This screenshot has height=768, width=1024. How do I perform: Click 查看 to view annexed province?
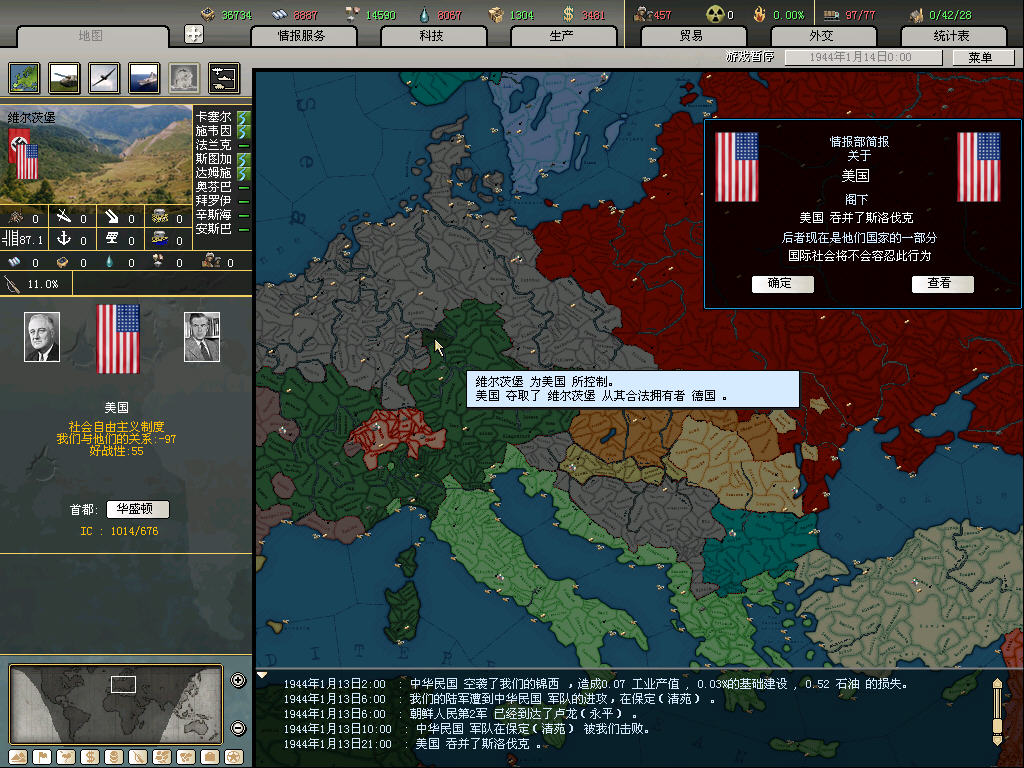942,283
